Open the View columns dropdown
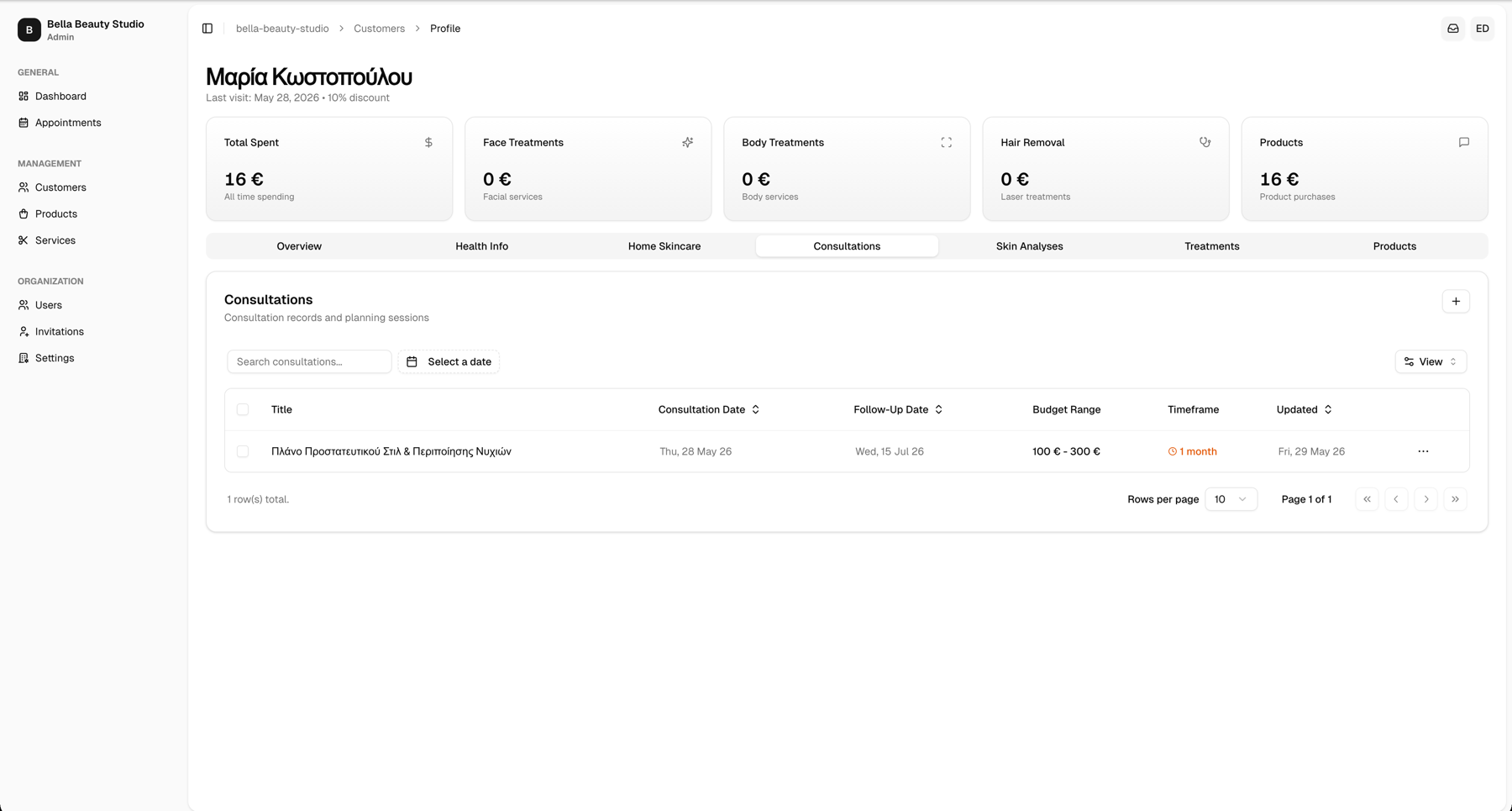 pyautogui.click(x=1431, y=361)
